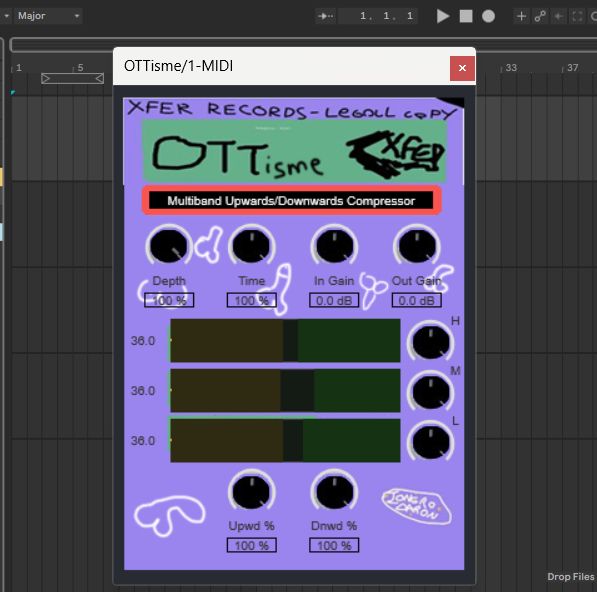Click the Time 100 % value box
597x592 pixels.
point(252,300)
